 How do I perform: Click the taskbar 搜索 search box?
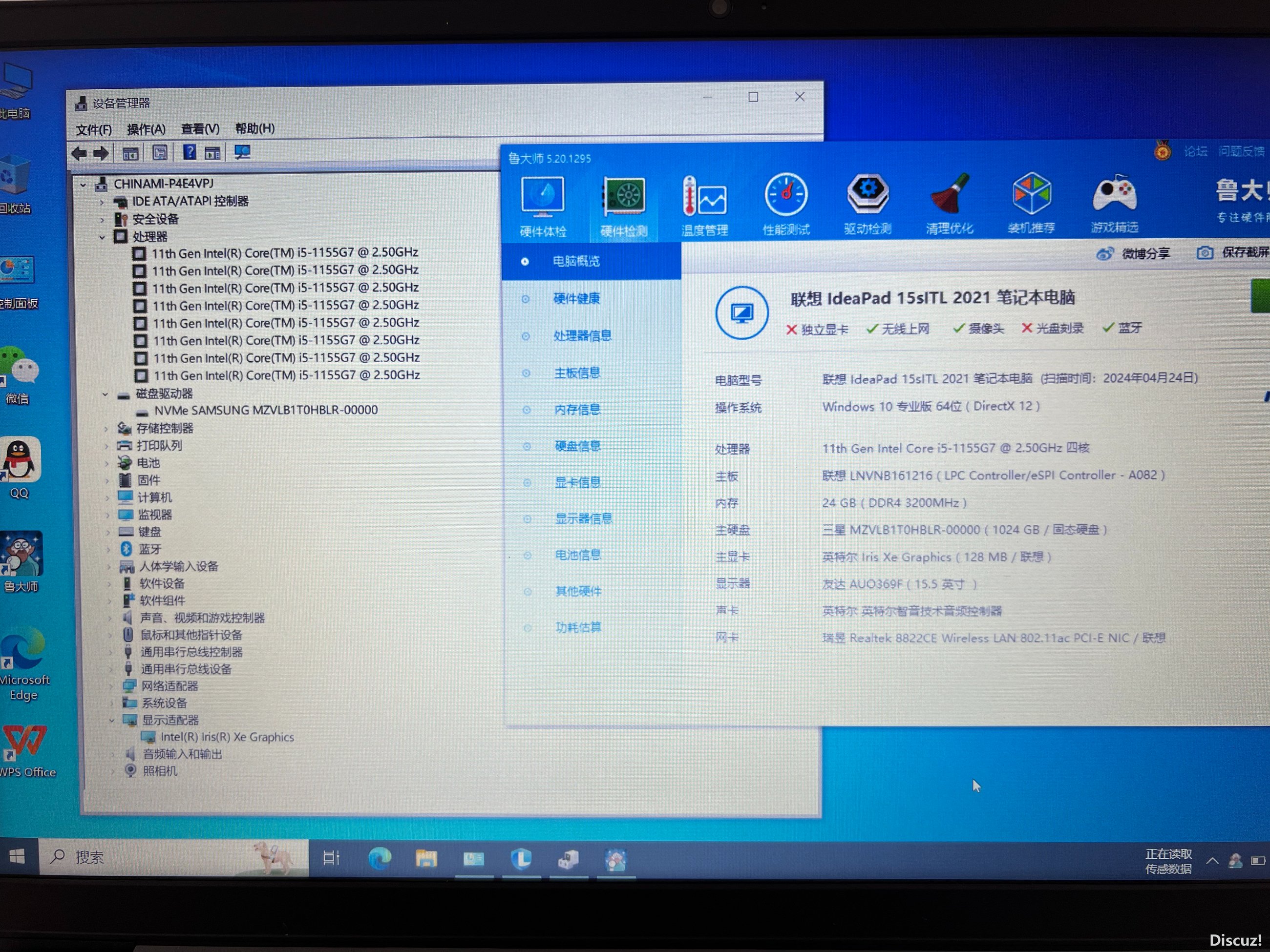coord(173,857)
